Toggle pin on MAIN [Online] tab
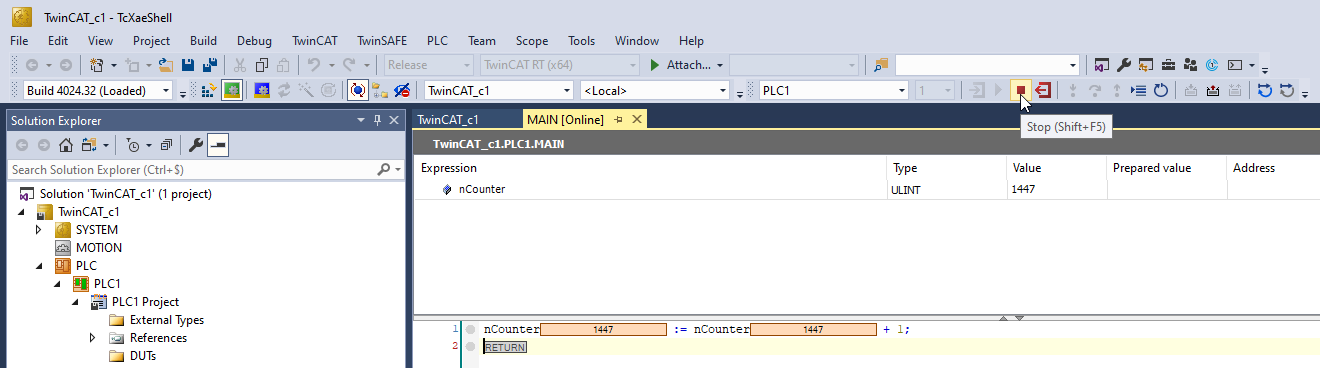 click(618, 120)
